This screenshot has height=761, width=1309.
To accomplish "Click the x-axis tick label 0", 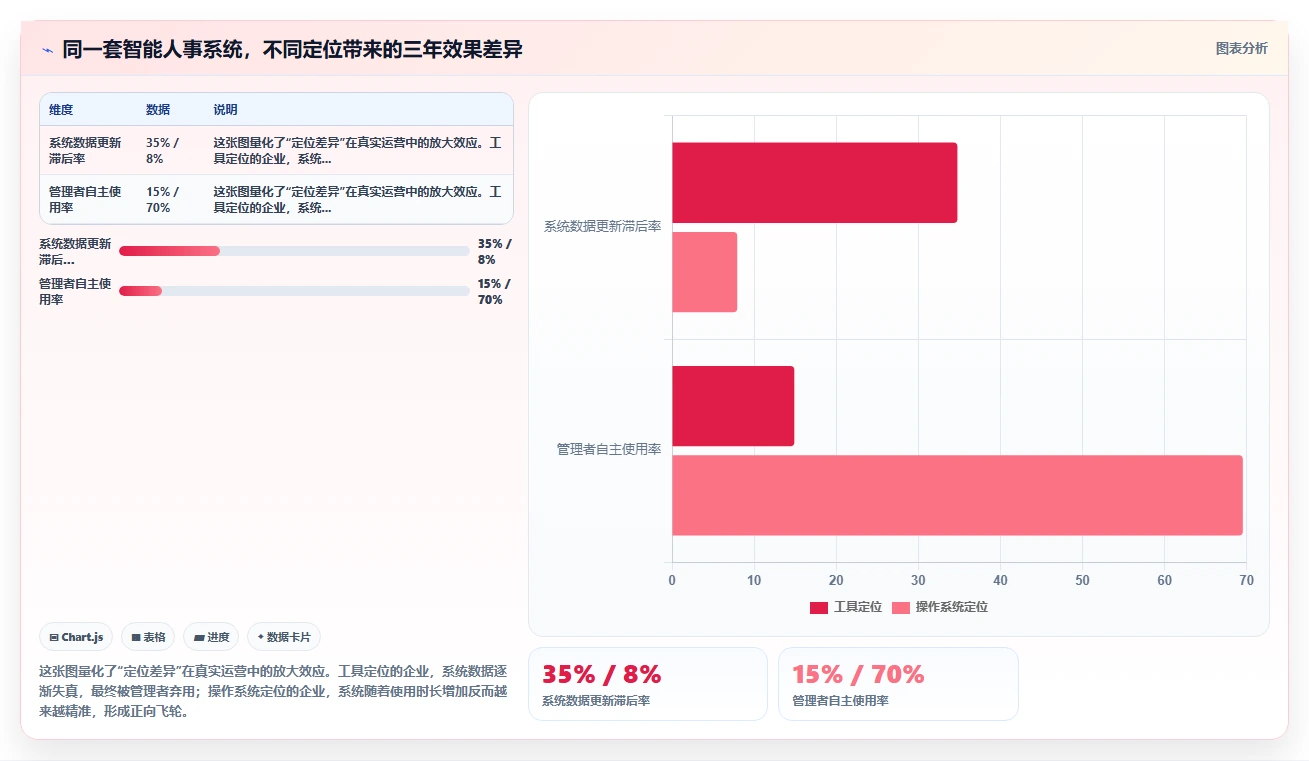I will pyautogui.click(x=672, y=580).
